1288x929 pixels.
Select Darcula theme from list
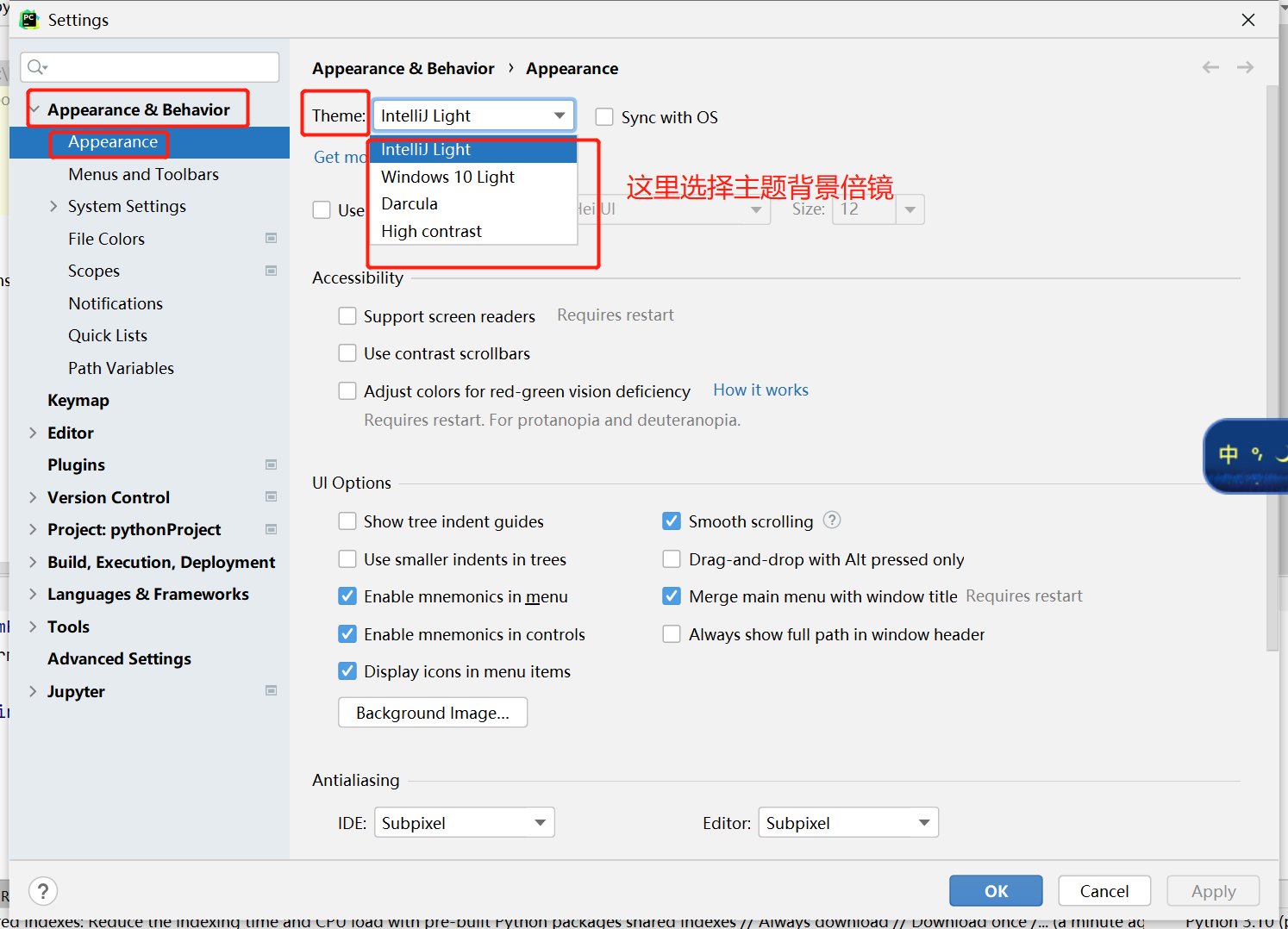(x=473, y=203)
